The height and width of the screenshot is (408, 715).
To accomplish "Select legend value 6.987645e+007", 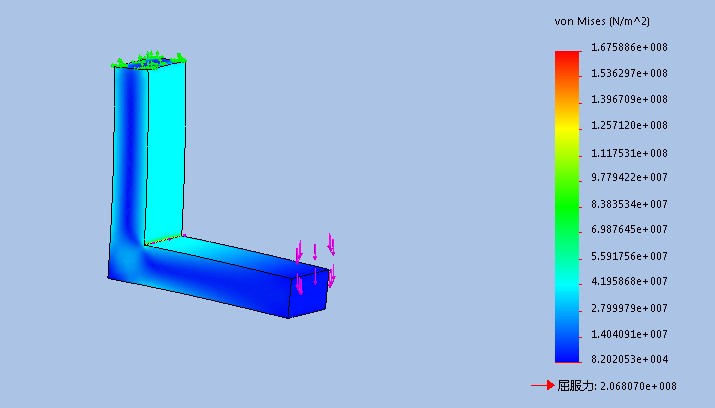I will 629,229.
